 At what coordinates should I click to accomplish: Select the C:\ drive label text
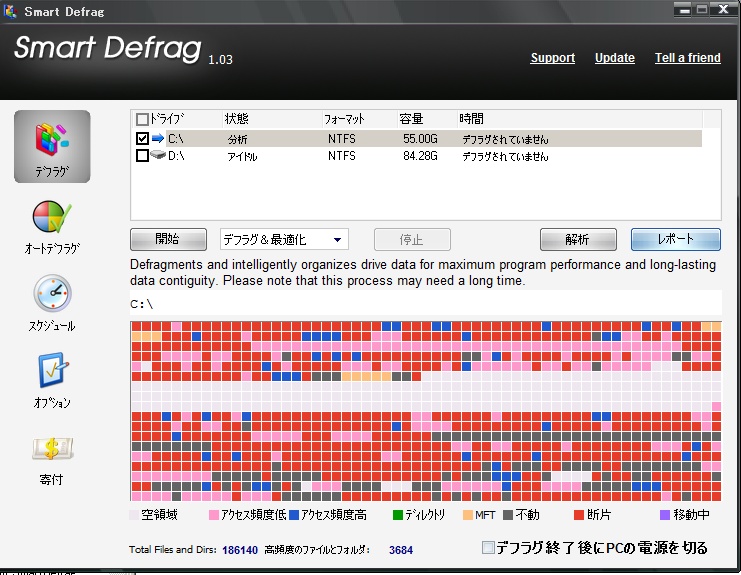(x=176, y=138)
